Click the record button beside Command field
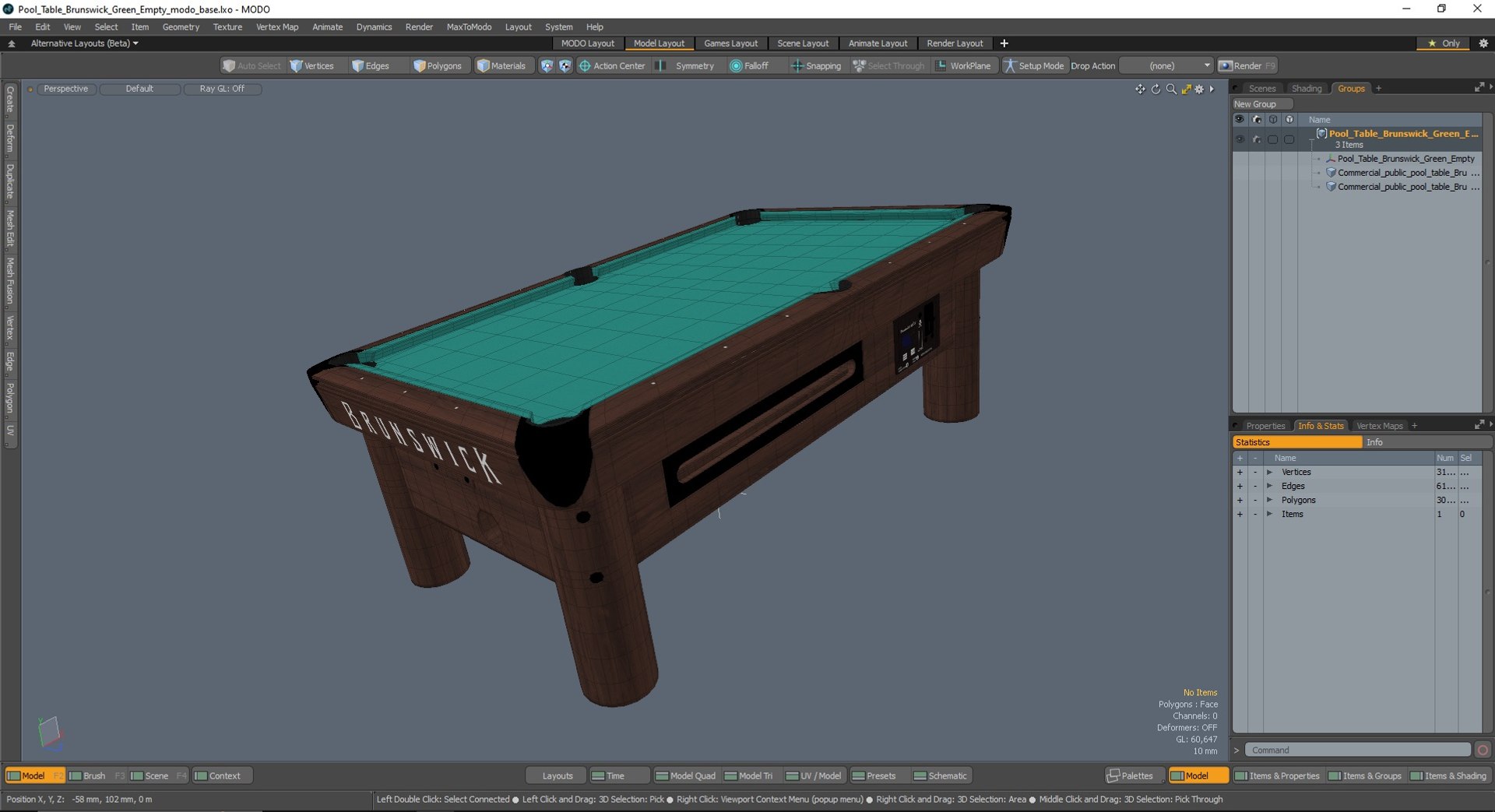Viewport: 1495px width, 812px height. pyautogui.click(x=1483, y=750)
